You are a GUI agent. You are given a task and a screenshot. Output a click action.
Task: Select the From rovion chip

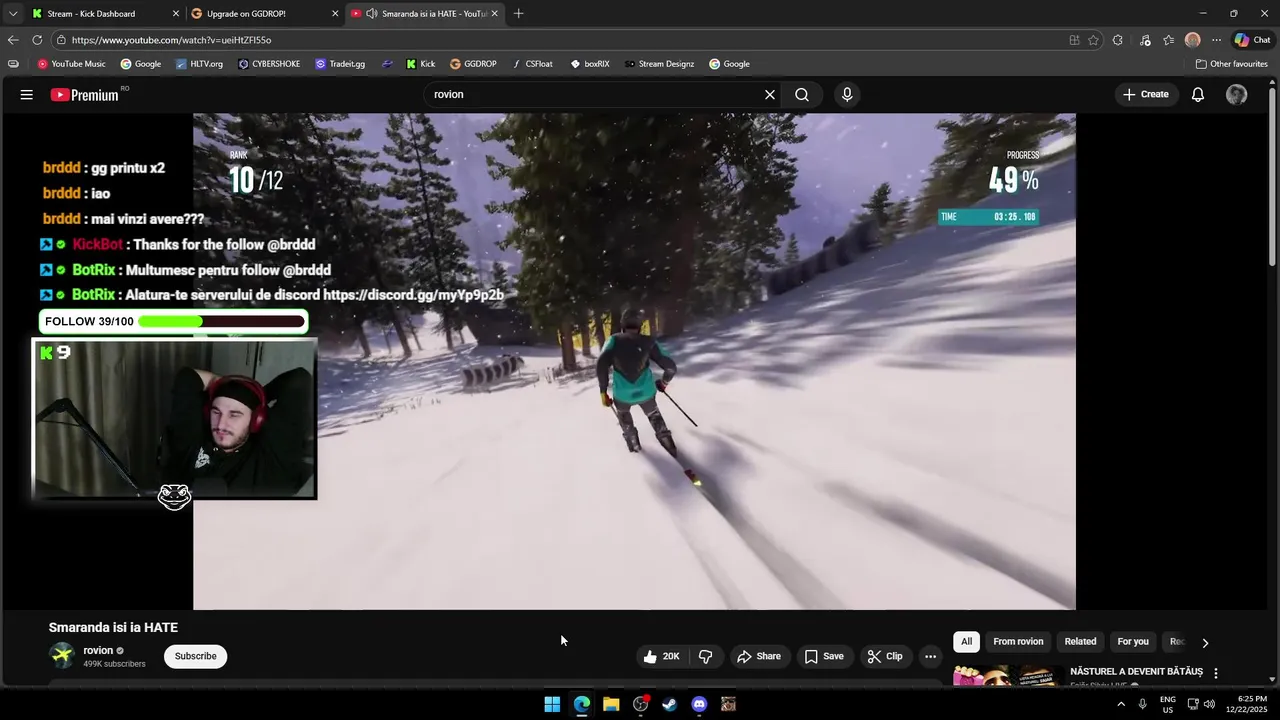1018,642
